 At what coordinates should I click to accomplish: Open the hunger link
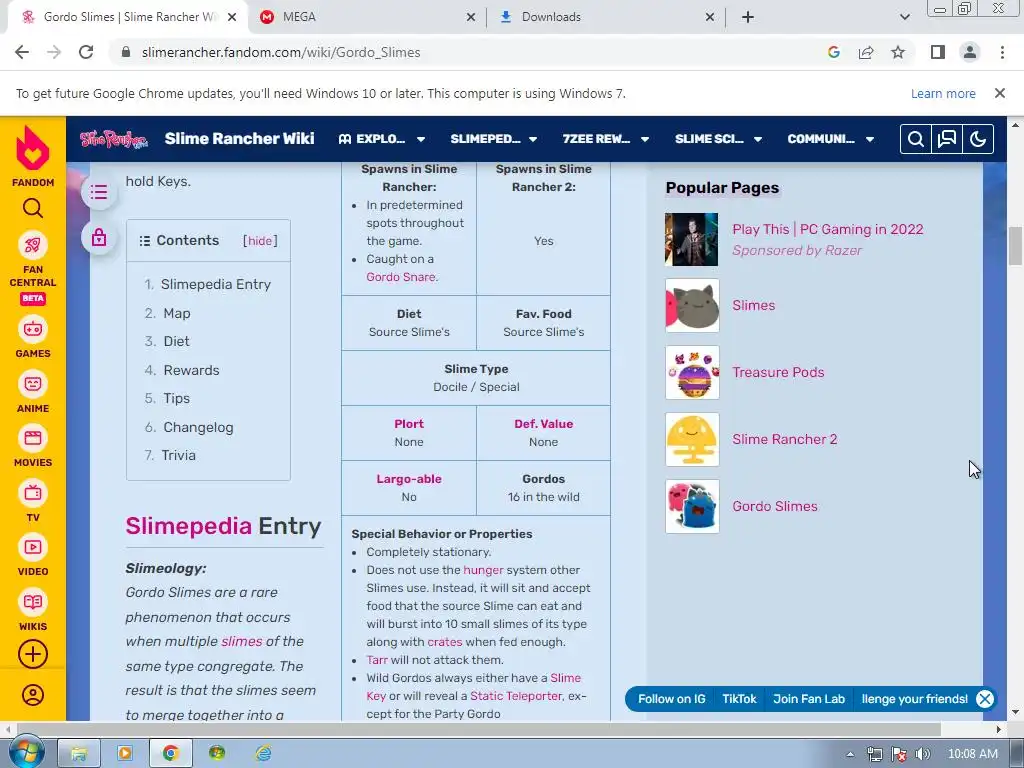[483, 570]
